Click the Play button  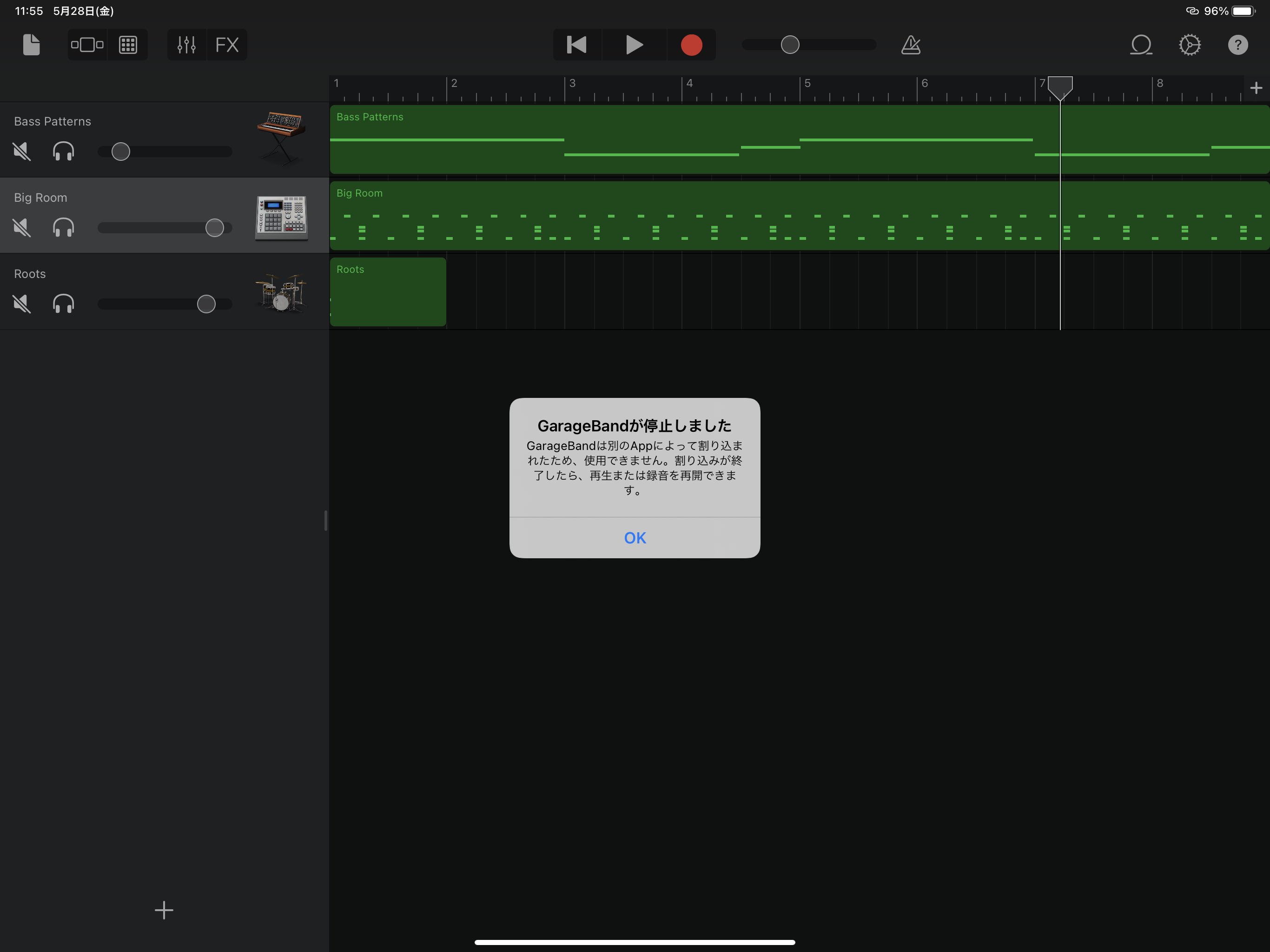634,45
